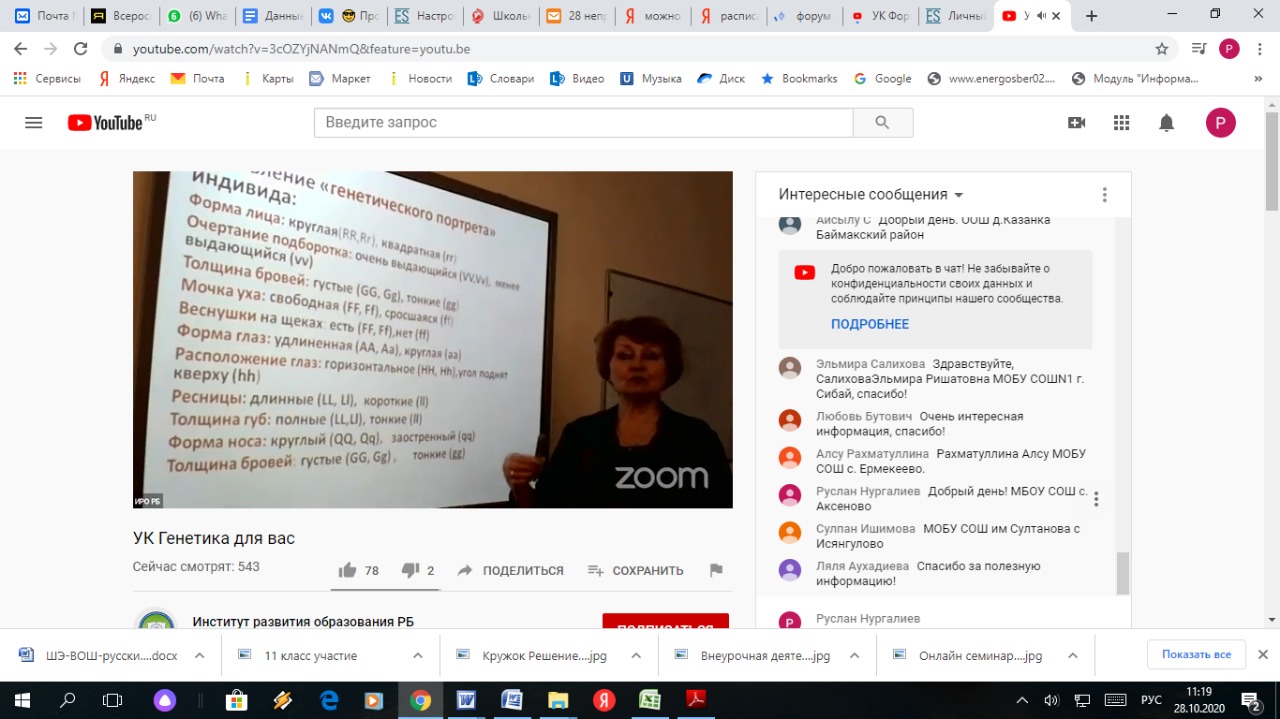Click the create video camera icon

(x=1076, y=123)
